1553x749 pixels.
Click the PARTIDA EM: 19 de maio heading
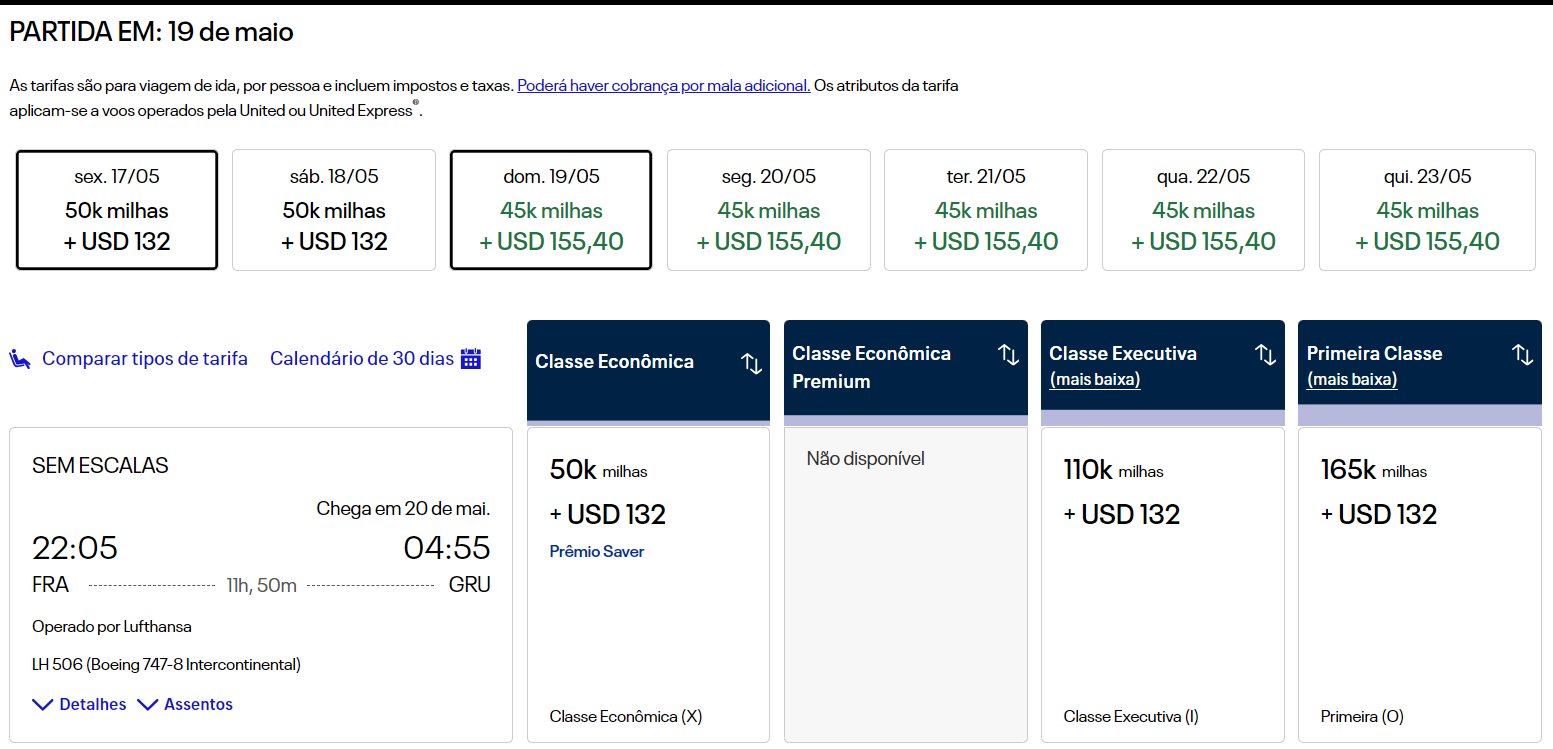coord(151,32)
